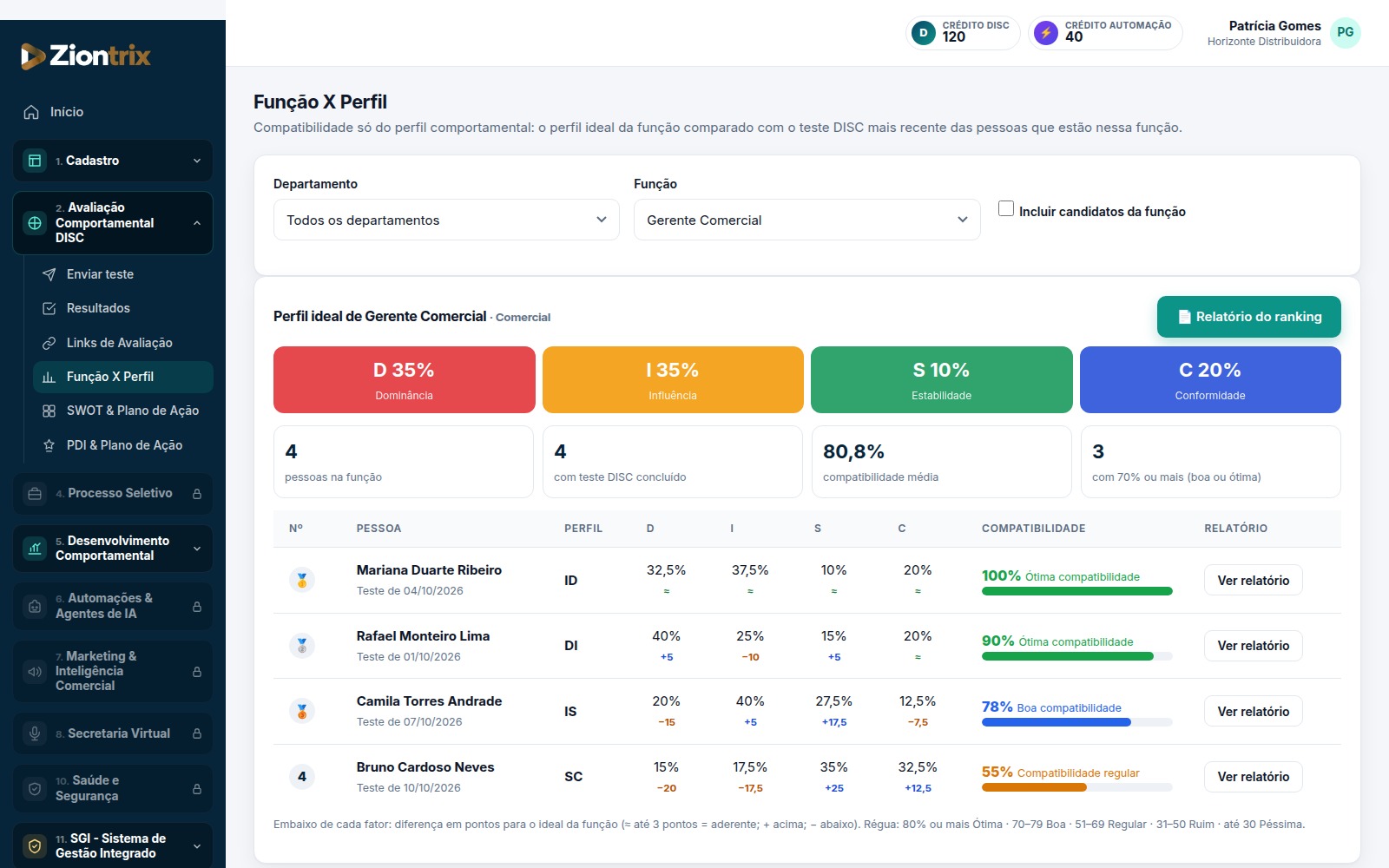Click the gold medal icon for Mariana
1389x868 pixels.
tap(302, 580)
